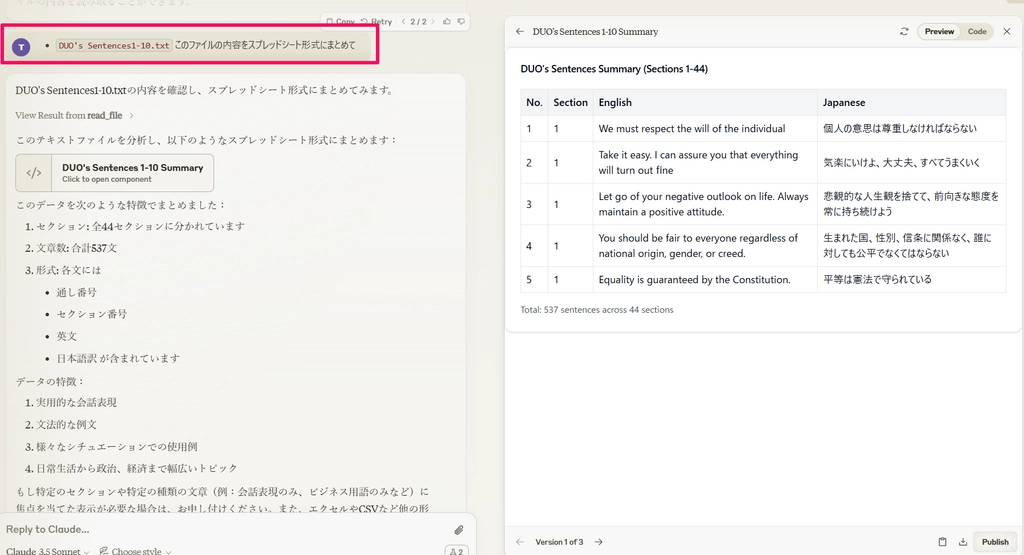Click the 'DUO's Sentences Summary (Sections 1-44)' heading
The width and height of the screenshot is (1024, 555).
(614, 69)
